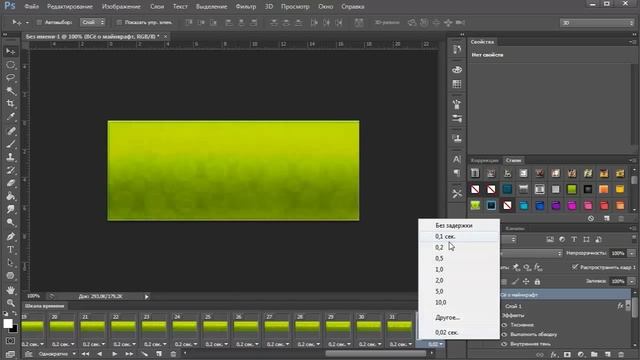Click the foreground white color swatch
Screen dimensions: 640x360
coord(7,324)
